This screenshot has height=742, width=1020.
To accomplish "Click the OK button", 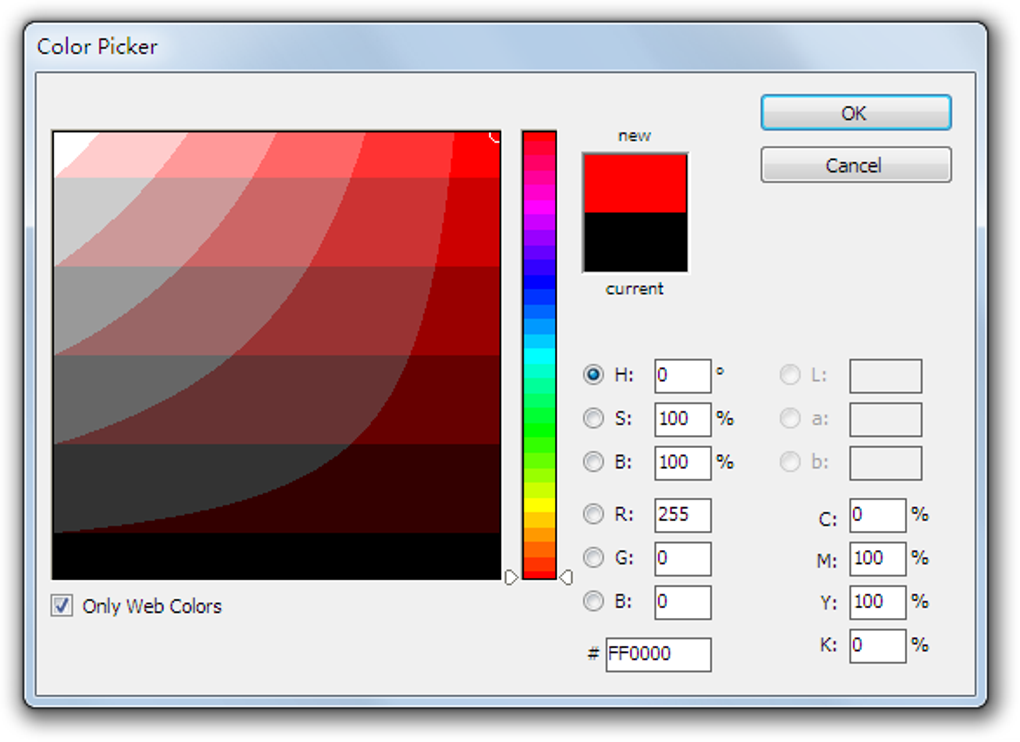I will tap(855, 113).
